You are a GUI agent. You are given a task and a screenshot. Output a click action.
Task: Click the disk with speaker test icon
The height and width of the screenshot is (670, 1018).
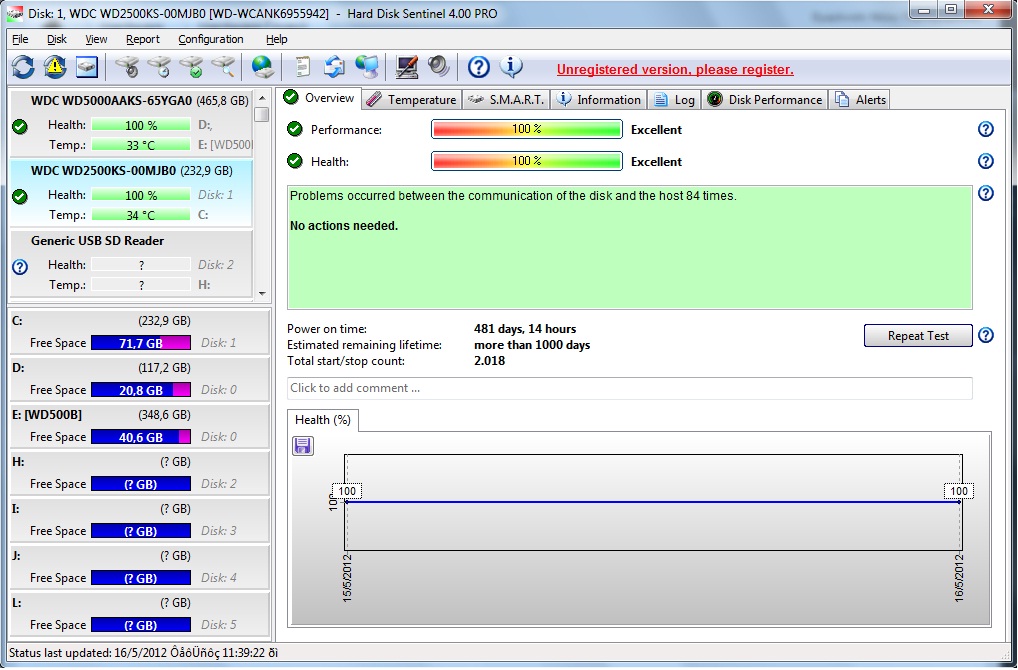127,66
